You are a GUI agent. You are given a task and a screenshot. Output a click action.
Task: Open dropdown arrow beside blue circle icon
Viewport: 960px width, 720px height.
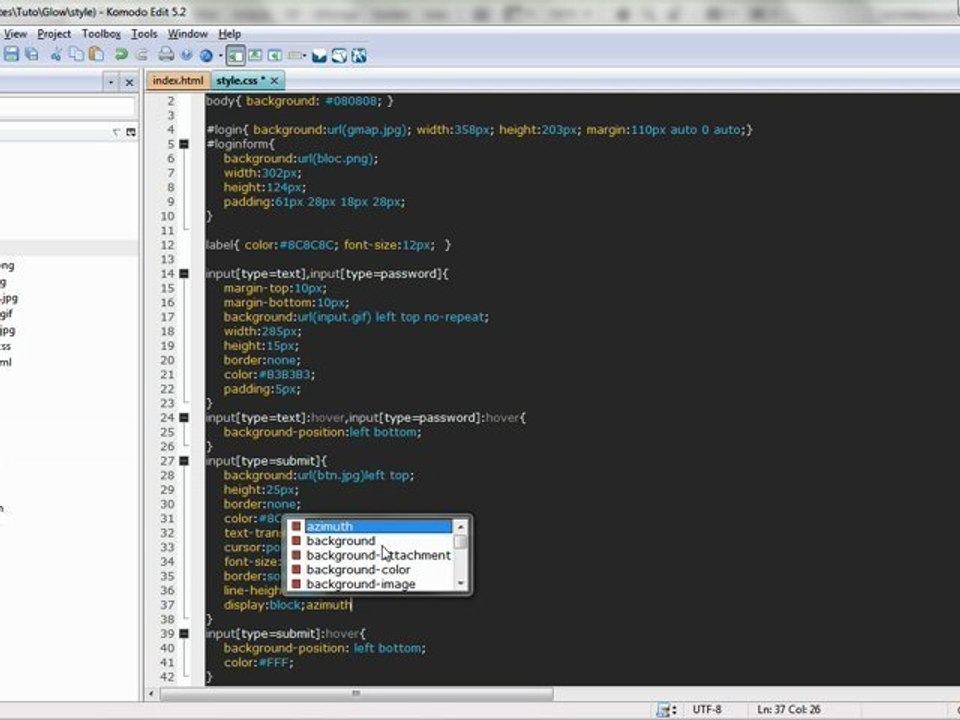(x=220, y=56)
